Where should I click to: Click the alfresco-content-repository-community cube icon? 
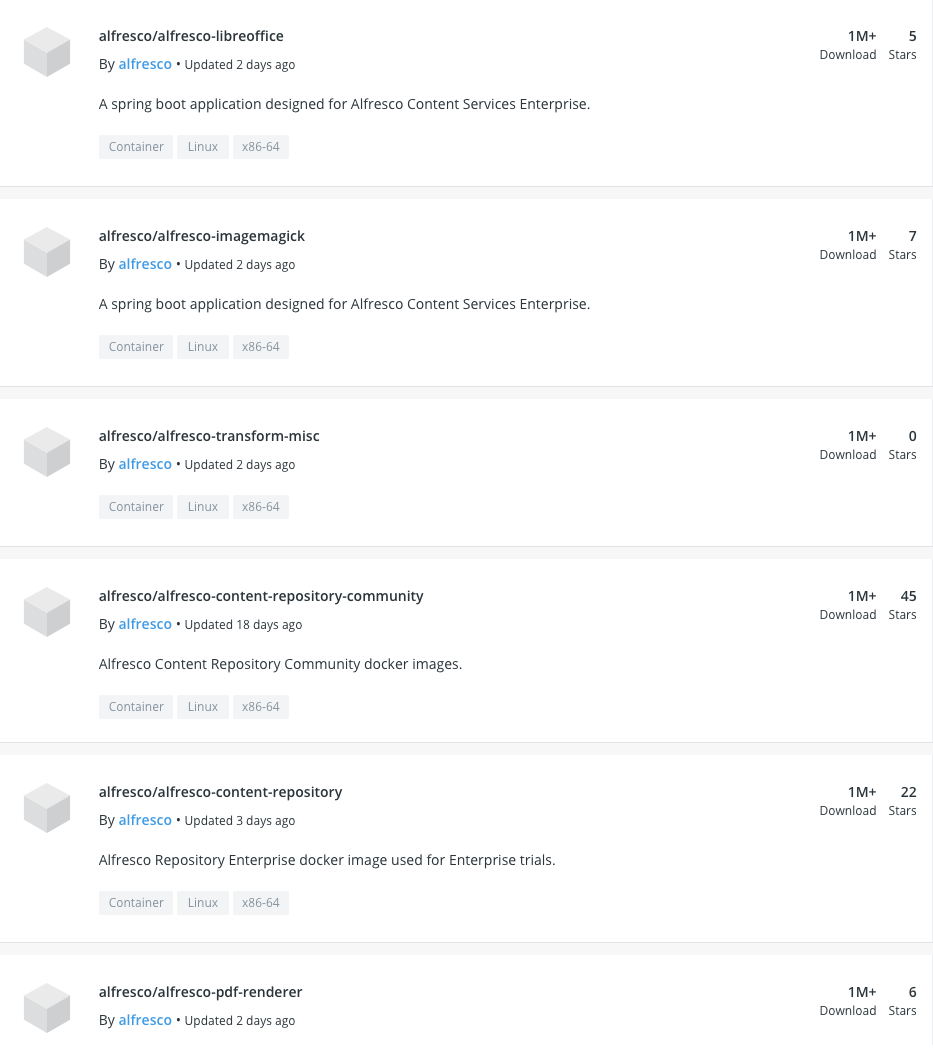pos(46,611)
